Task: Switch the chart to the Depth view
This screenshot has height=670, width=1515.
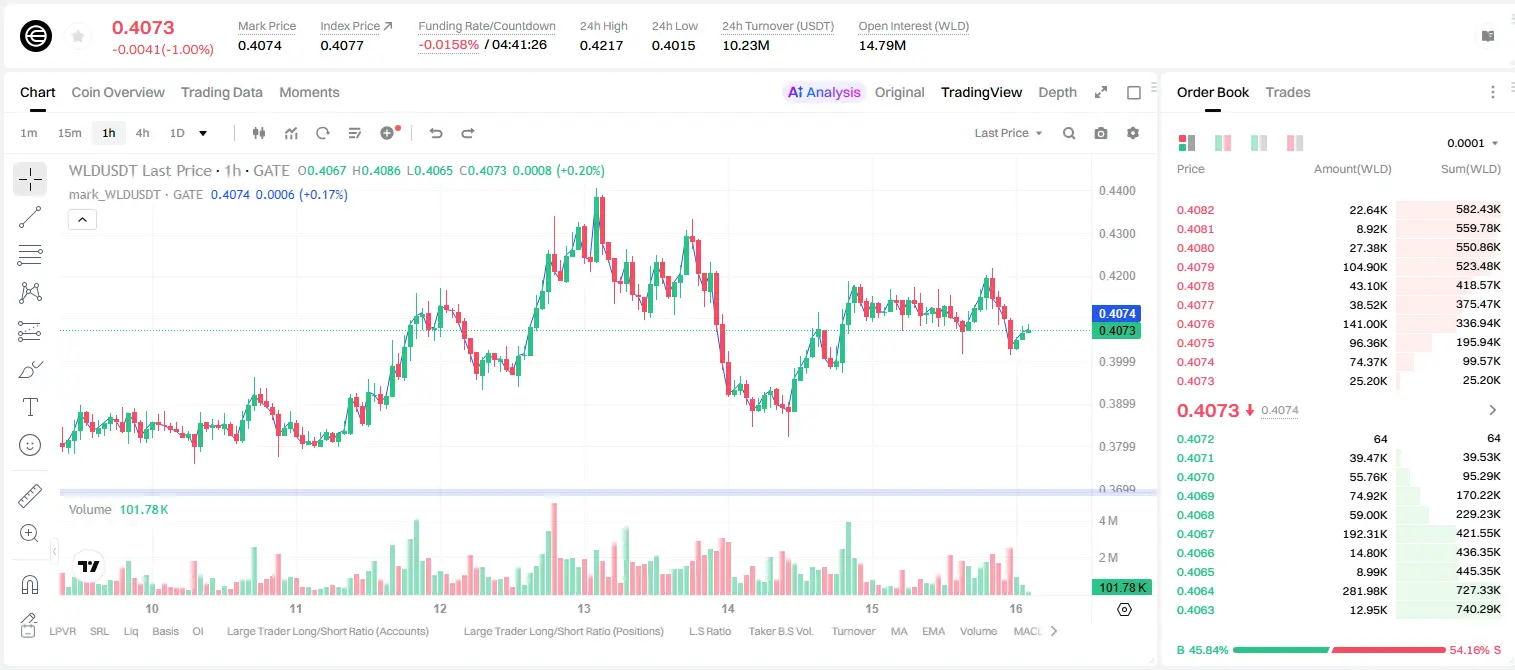Action: (x=1057, y=92)
